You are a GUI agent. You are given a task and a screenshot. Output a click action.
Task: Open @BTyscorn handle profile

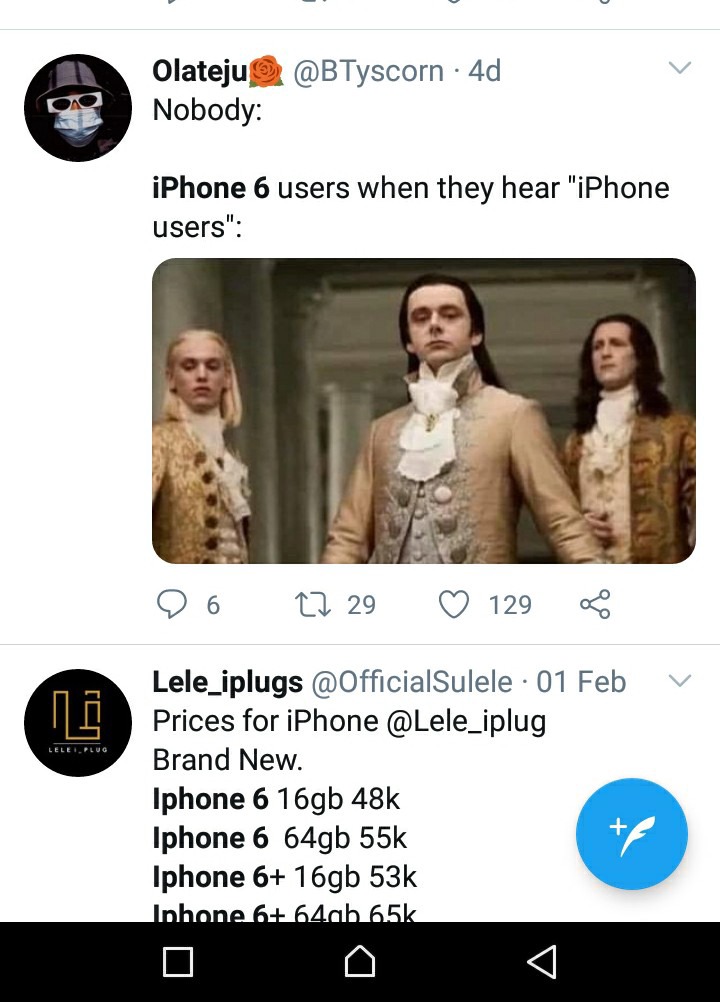[x=368, y=71]
